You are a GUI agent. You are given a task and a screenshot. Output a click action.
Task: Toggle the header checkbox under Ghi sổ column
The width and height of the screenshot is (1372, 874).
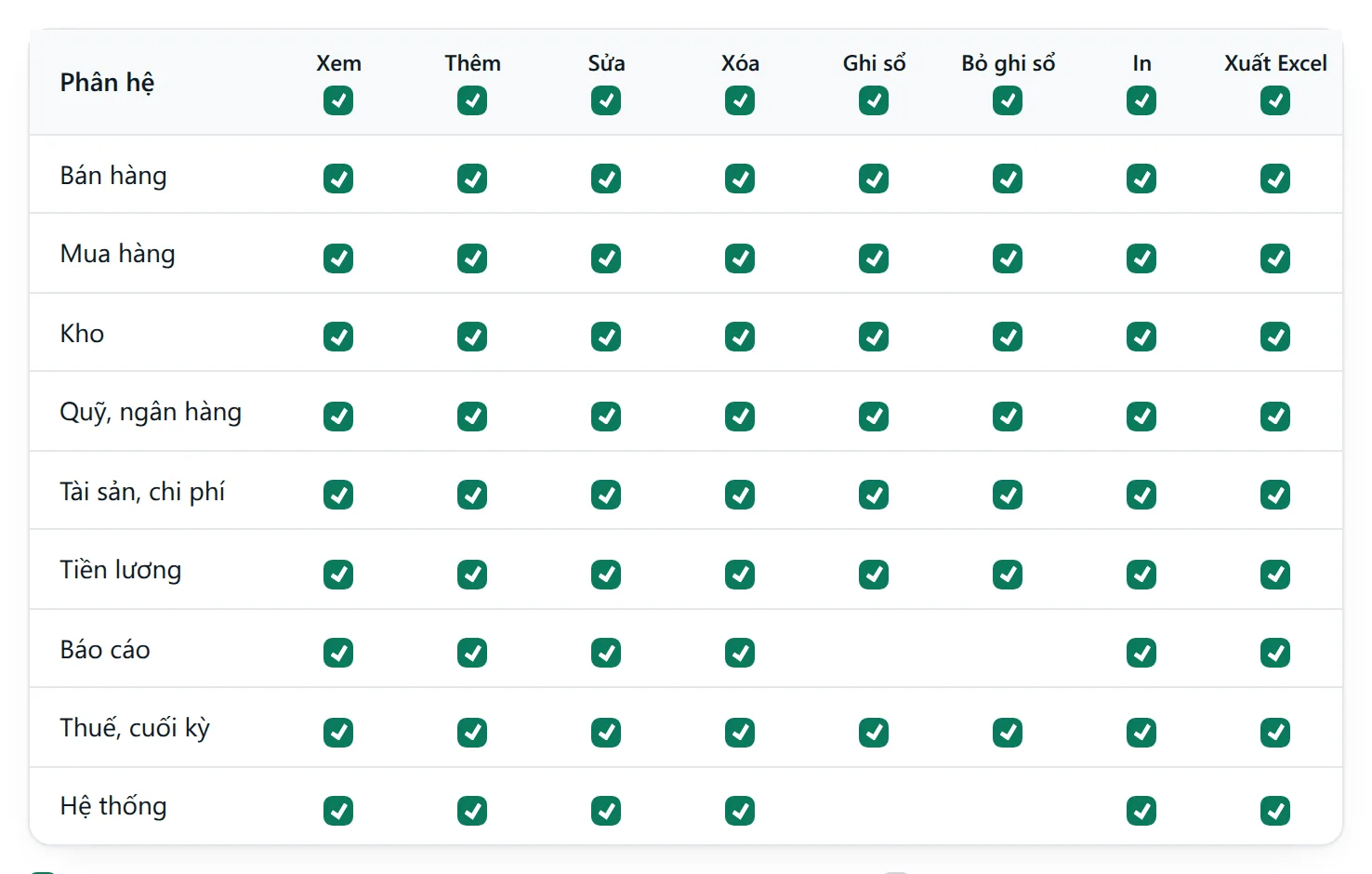(x=874, y=100)
